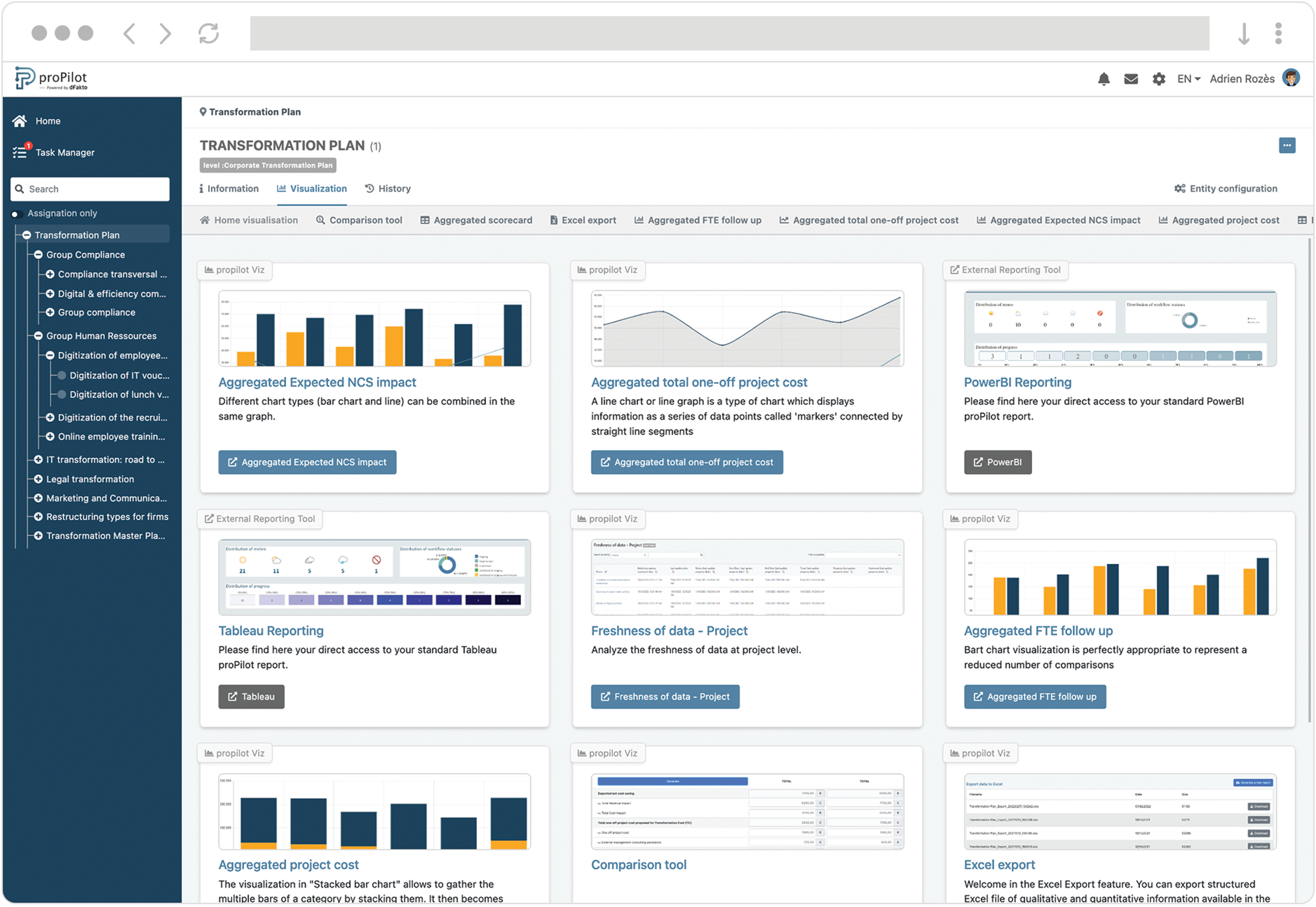This screenshot has height=907, width=1316.
Task: Open the Tableau Reporting title link
Action: coord(270,630)
